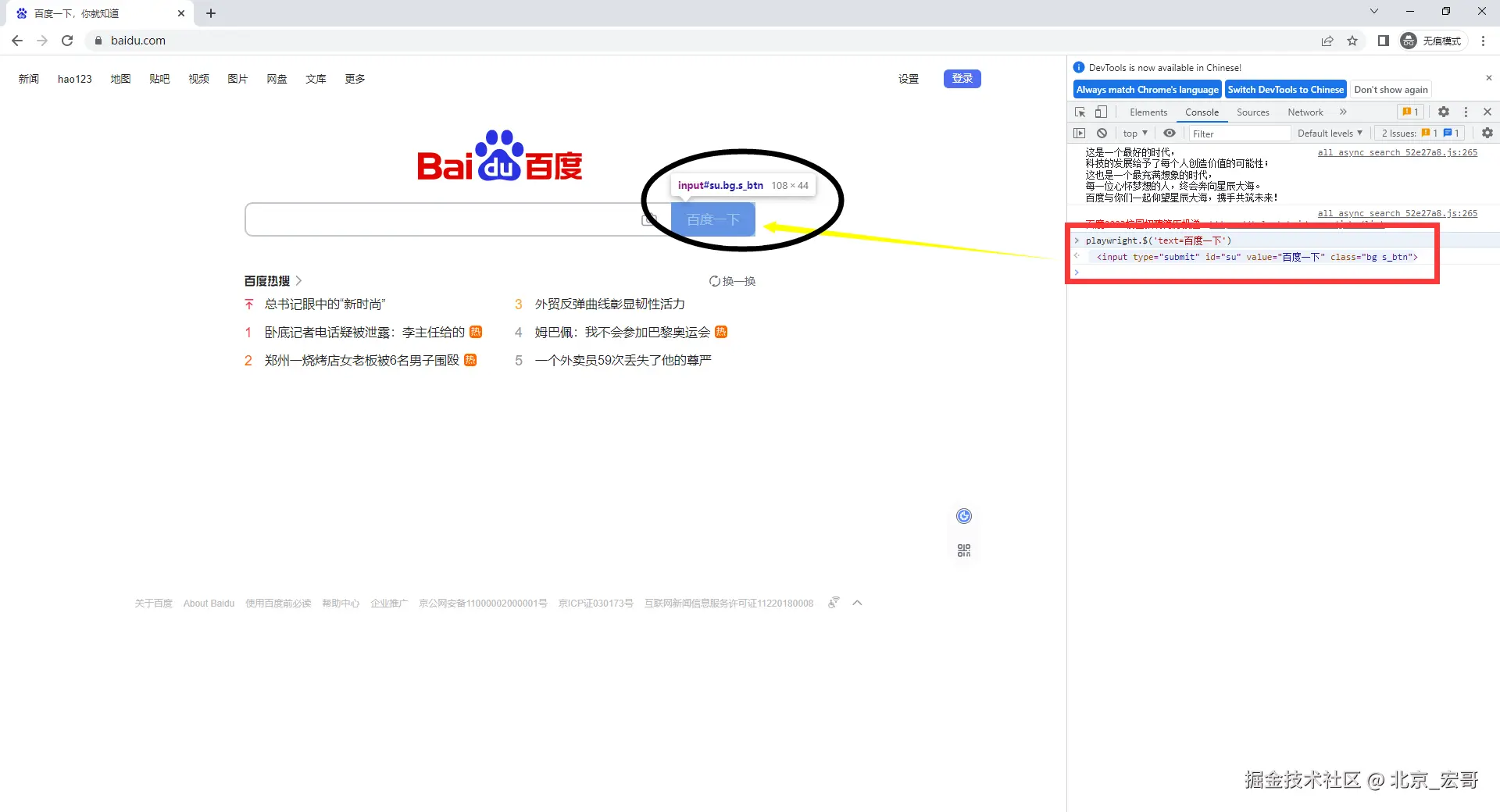Open the DevTools customize menu

pyautogui.click(x=1466, y=112)
